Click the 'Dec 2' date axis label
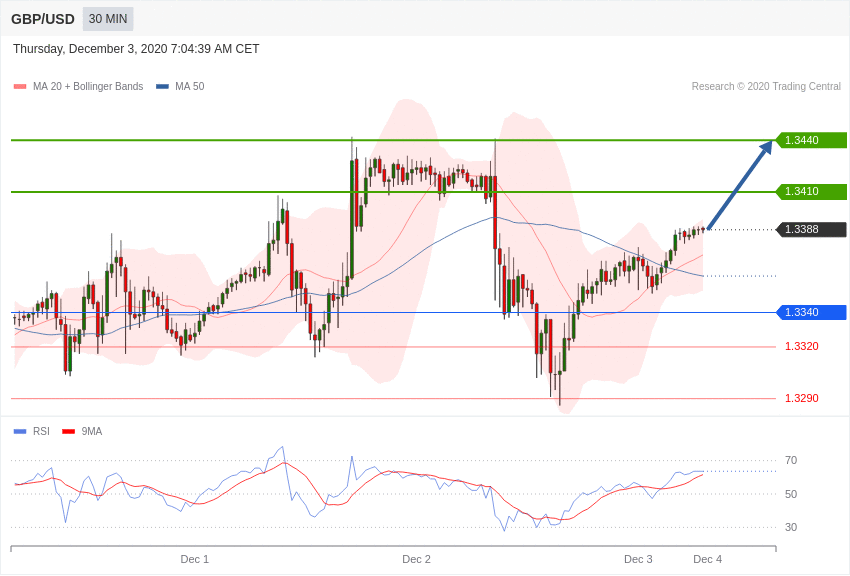The image size is (850, 576). [416, 559]
